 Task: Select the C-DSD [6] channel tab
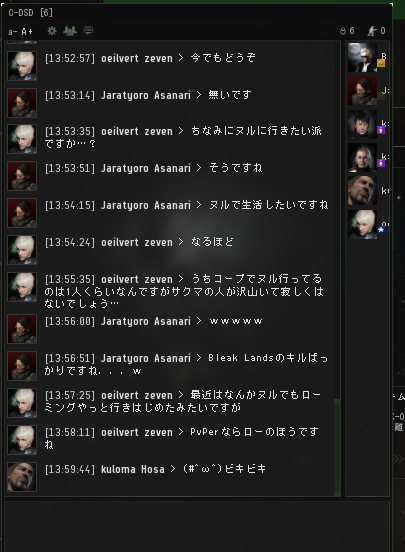click(31, 13)
